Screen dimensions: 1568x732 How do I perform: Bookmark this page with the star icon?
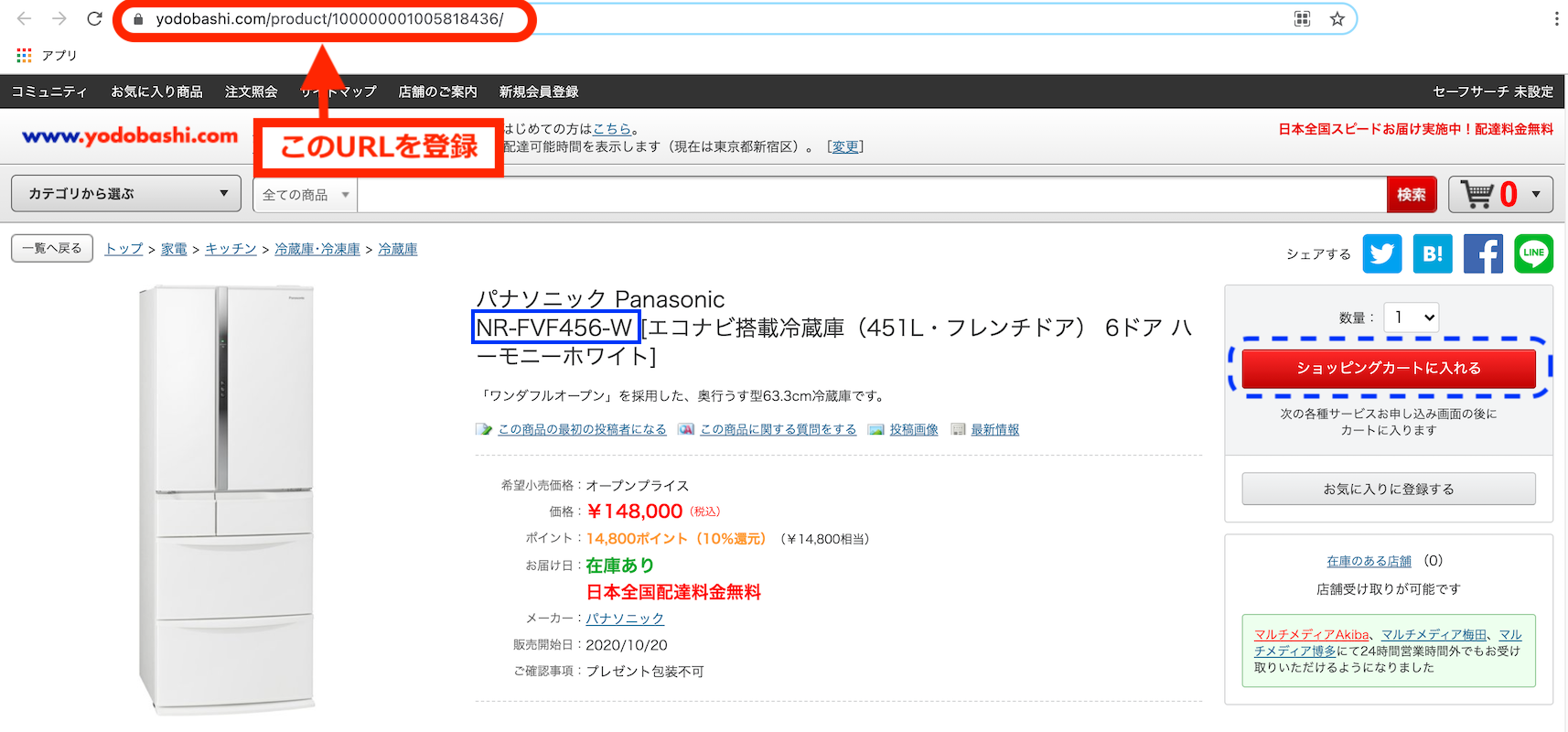tap(1337, 19)
